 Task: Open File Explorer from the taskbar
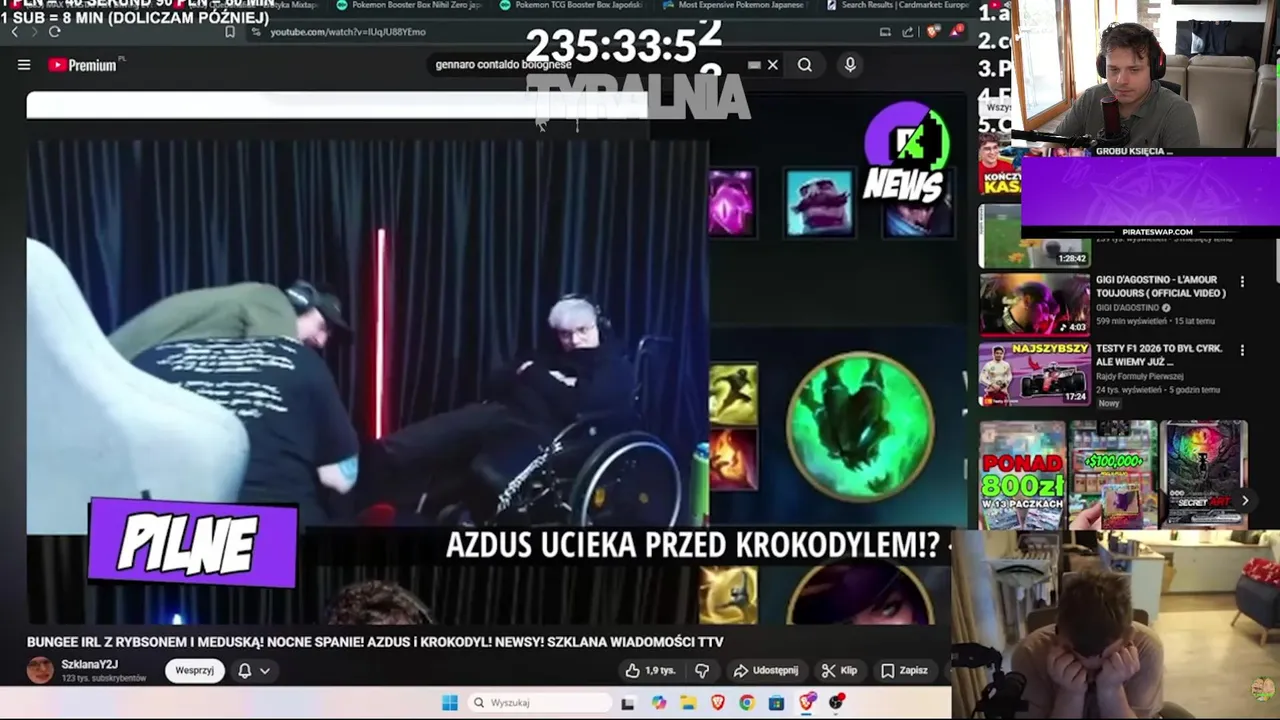pyautogui.click(x=688, y=703)
